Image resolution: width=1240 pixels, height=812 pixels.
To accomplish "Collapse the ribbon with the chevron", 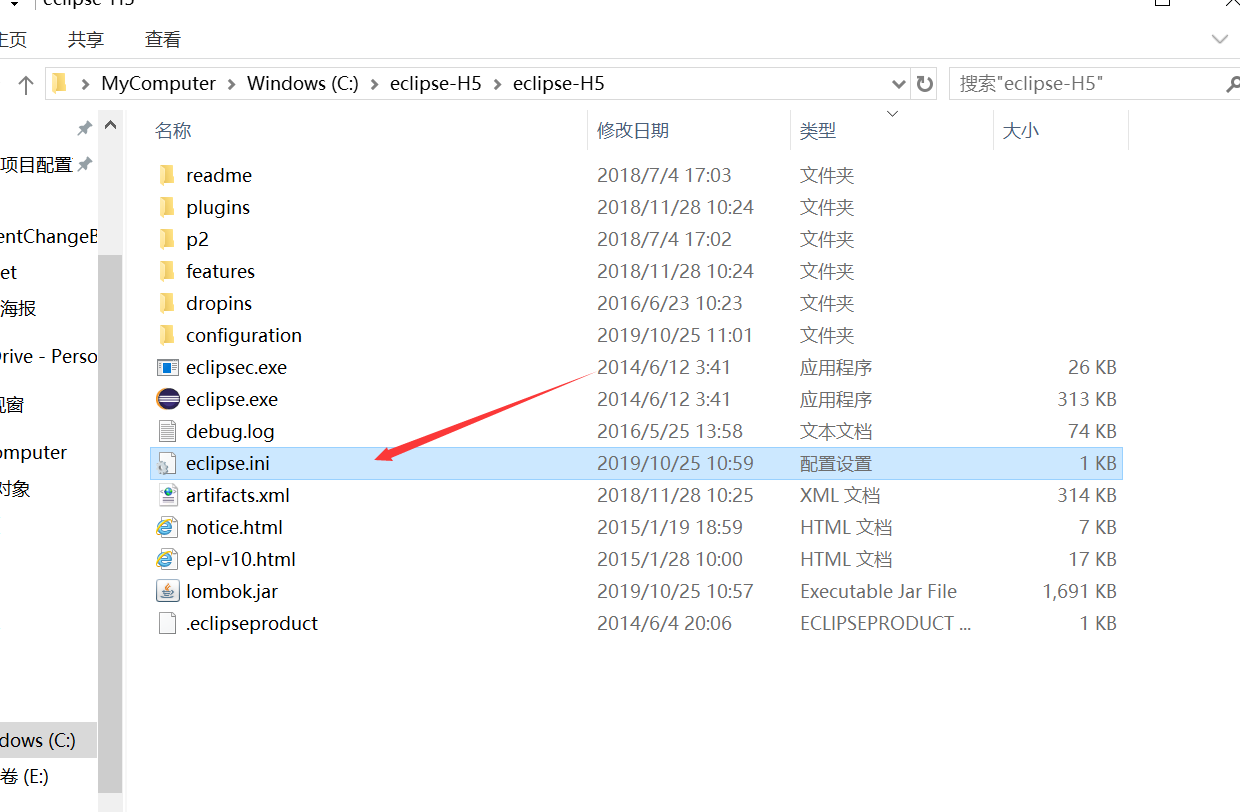I will tap(1218, 38).
